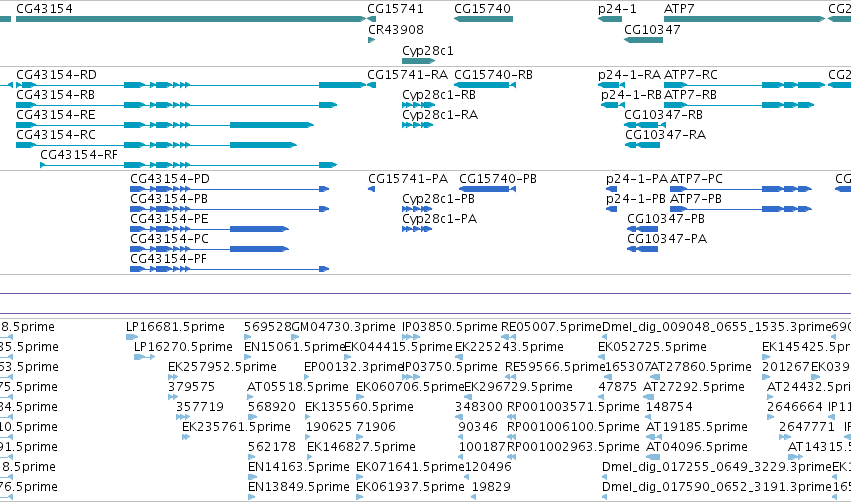Click the p24-1-RA transcript label
The image size is (851, 502).
tap(630, 75)
